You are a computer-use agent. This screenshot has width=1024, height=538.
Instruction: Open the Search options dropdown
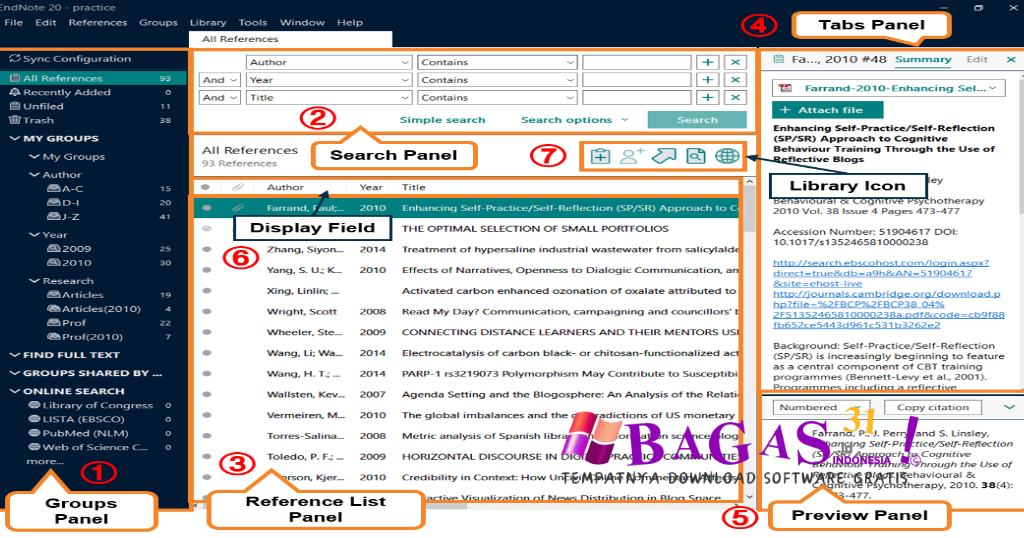(574, 120)
